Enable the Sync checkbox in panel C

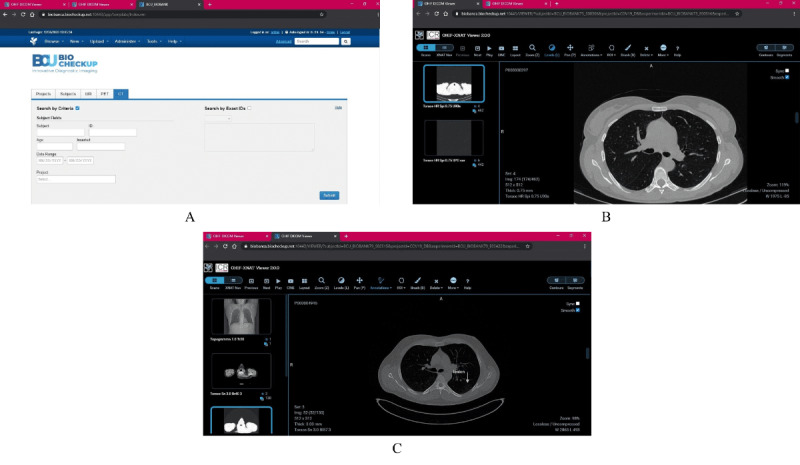coord(578,302)
